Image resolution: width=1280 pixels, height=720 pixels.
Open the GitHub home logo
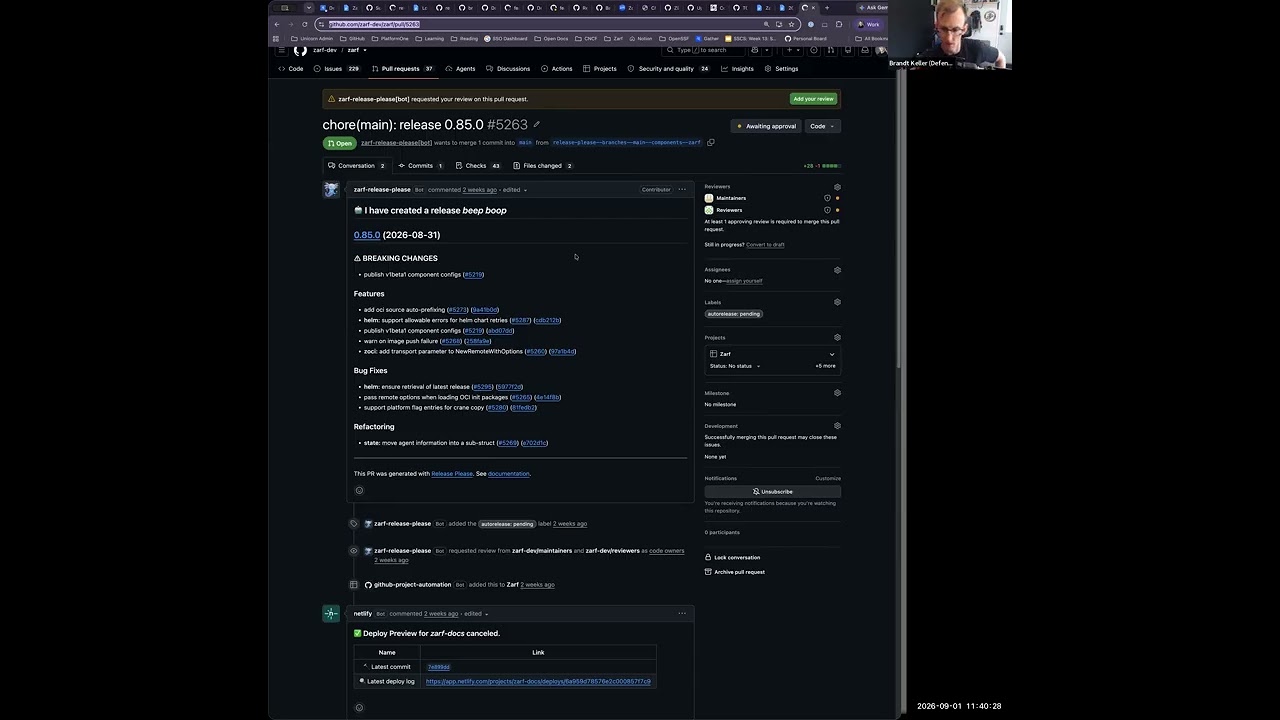click(x=300, y=50)
